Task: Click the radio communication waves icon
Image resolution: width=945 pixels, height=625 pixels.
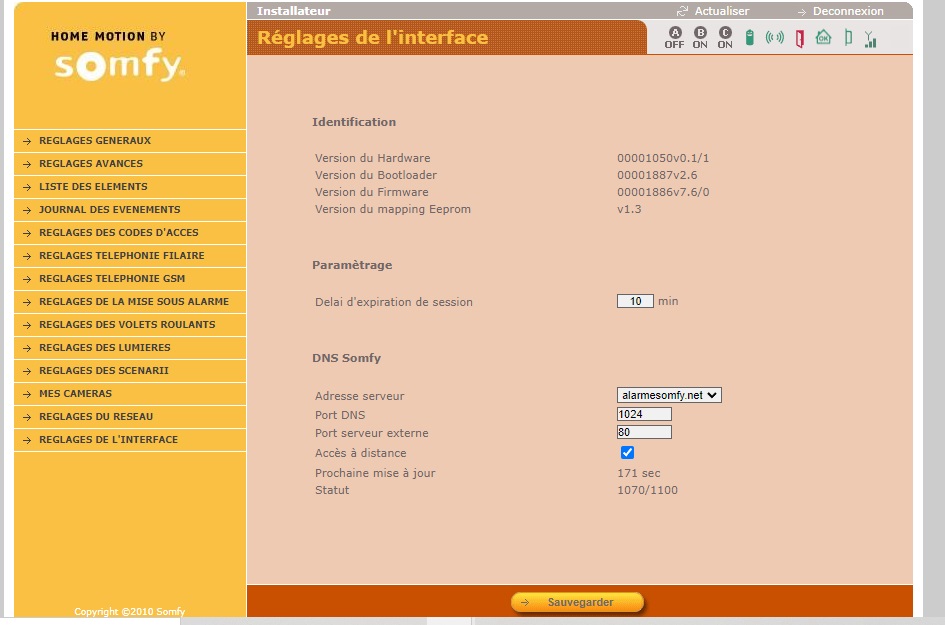Action: coord(774,37)
